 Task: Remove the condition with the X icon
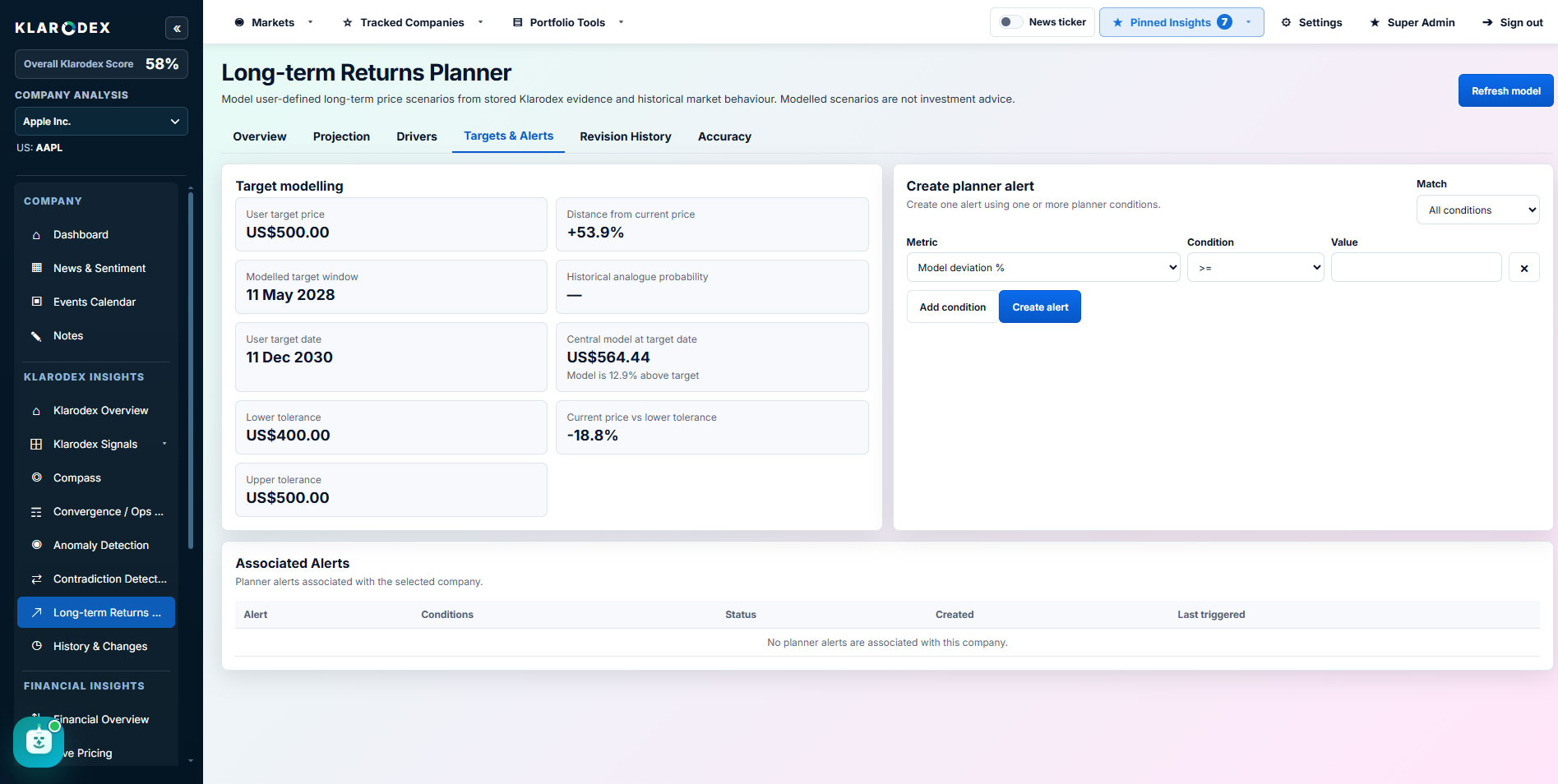(x=1524, y=268)
